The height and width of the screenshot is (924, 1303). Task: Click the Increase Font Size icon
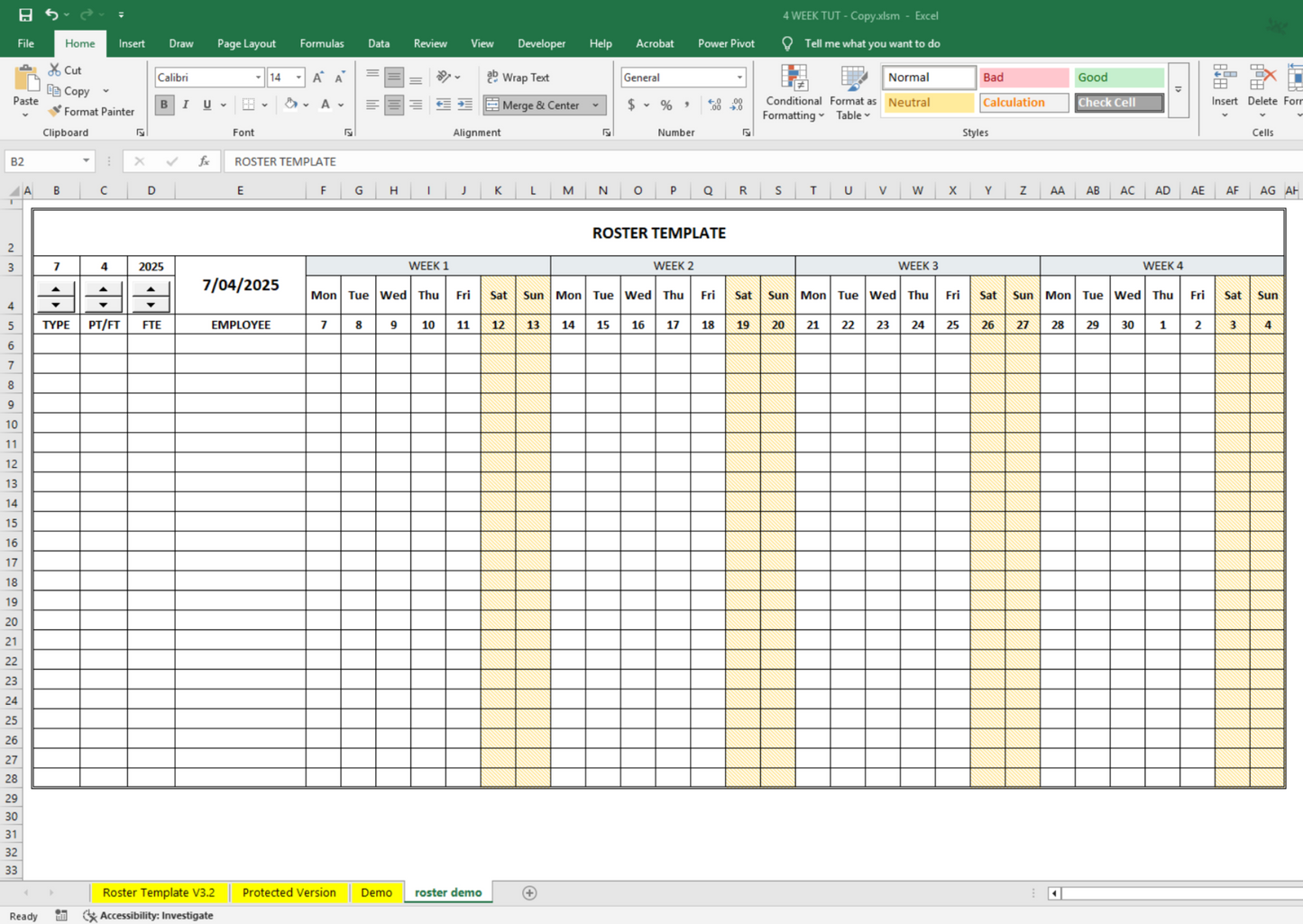(318, 78)
